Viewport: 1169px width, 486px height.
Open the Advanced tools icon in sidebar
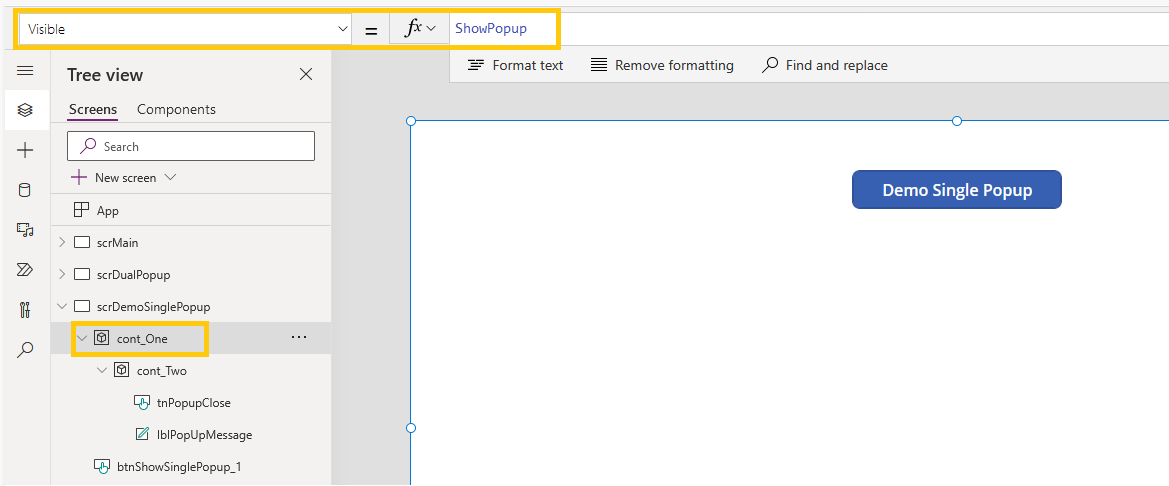point(25,310)
